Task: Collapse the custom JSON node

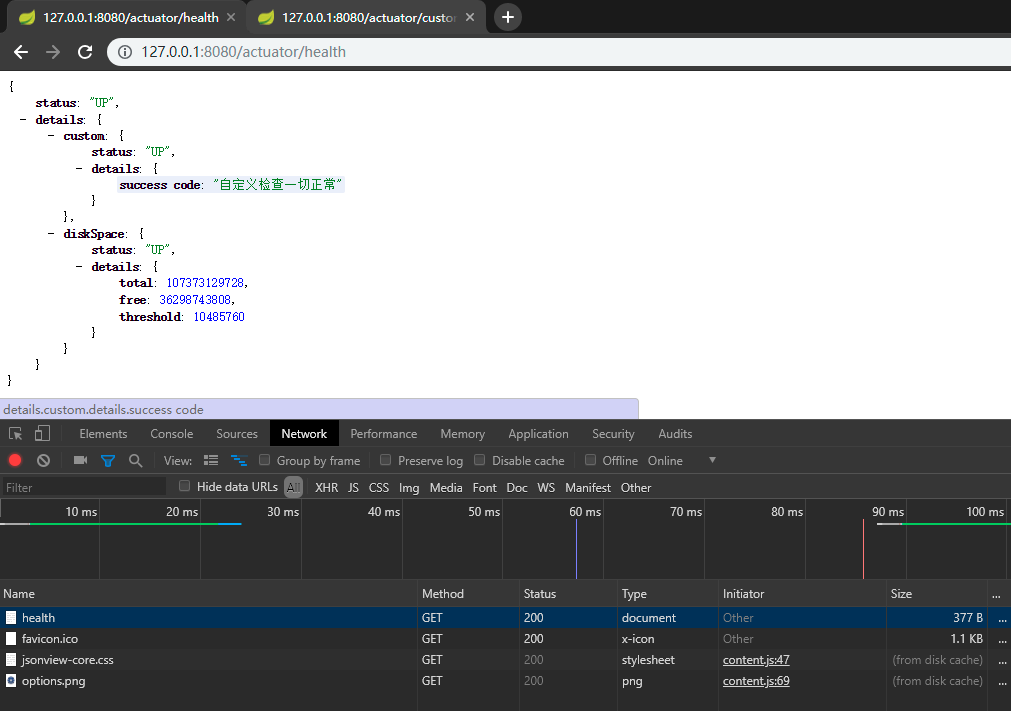Action: point(52,136)
